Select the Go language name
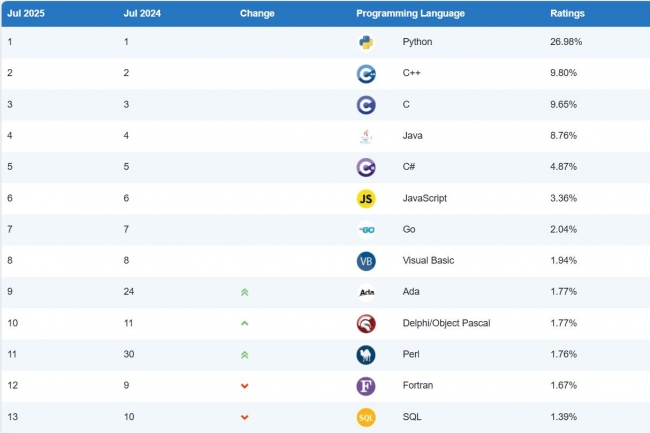 pyautogui.click(x=409, y=229)
